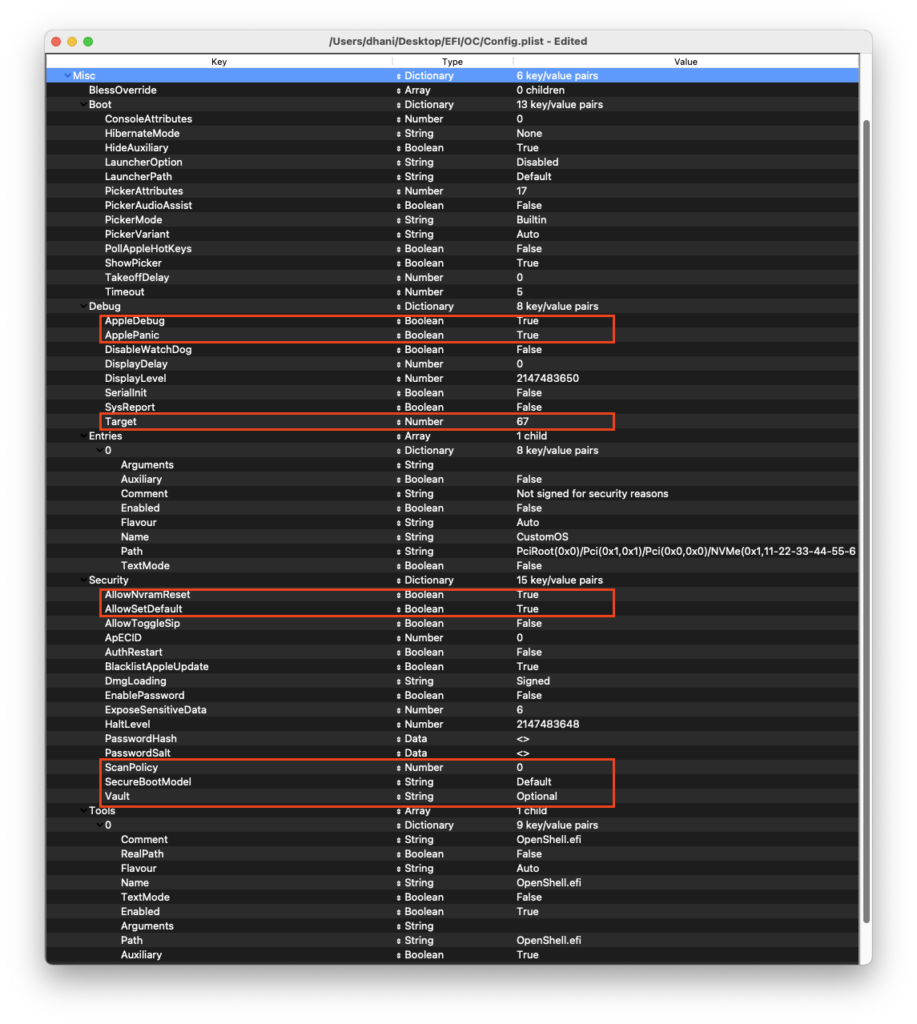The width and height of the screenshot is (917, 1024).
Task: Click the vertical scrollbar thumb
Action: tap(866, 520)
